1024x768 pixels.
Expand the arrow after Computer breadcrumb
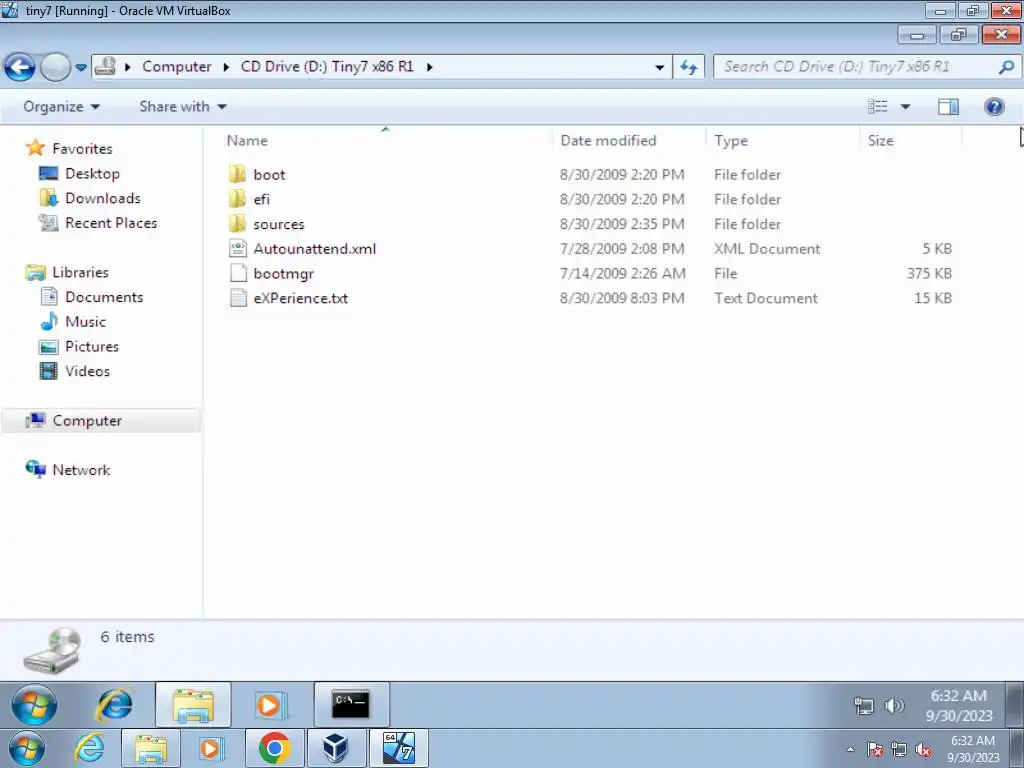click(x=226, y=67)
